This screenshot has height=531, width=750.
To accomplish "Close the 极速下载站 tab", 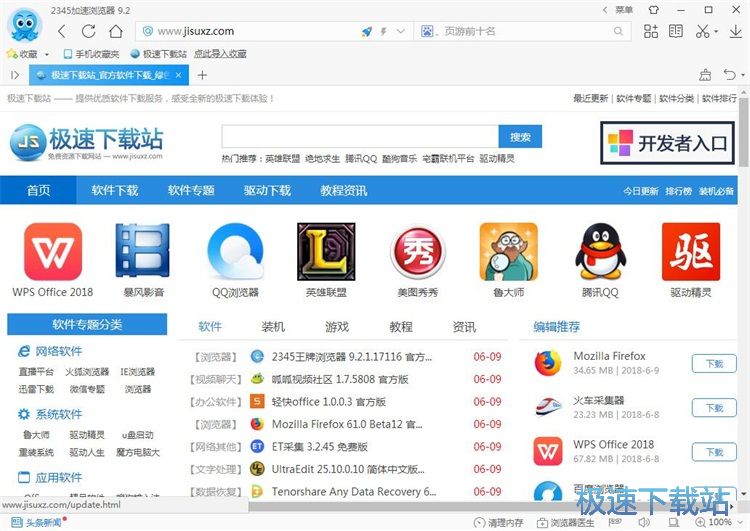I will [178, 75].
